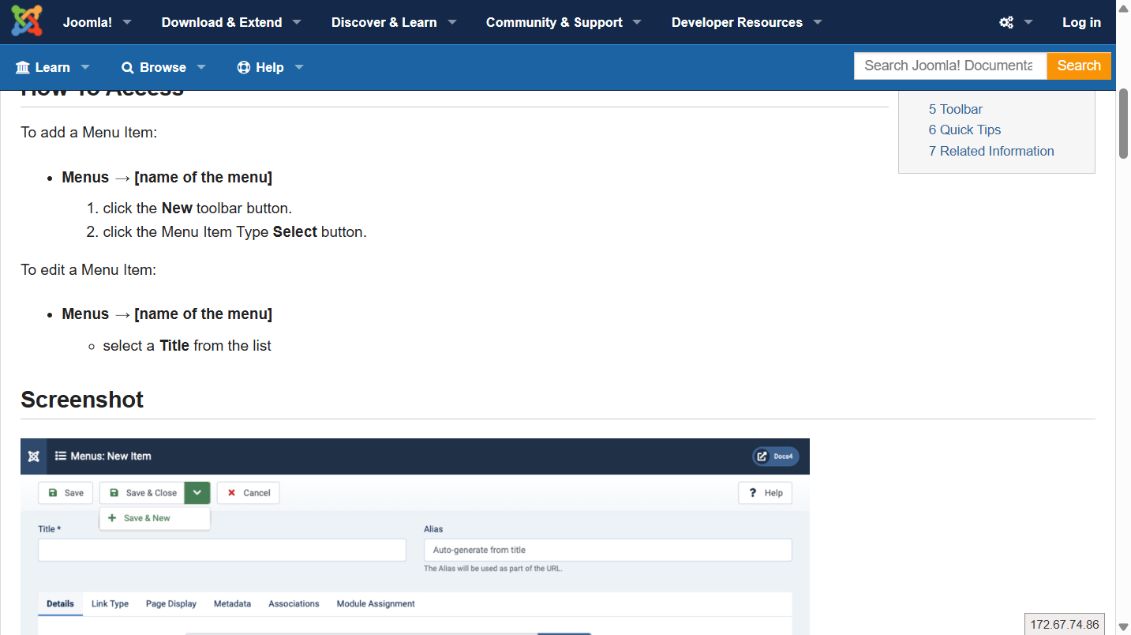Viewport: 1131px width, 635px height.
Task: Click the Log in link
Action: click(x=1081, y=22)
